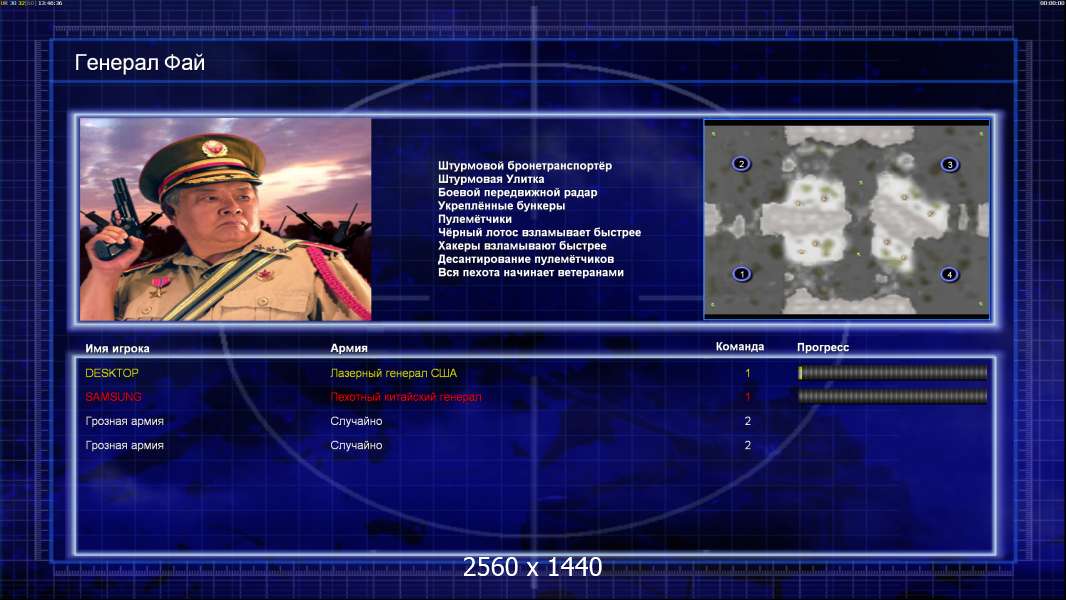Click 'Вся пехота начинает ветеранами' line
The height and width of the screenshot is (600, 1066).
coord(530,272)
